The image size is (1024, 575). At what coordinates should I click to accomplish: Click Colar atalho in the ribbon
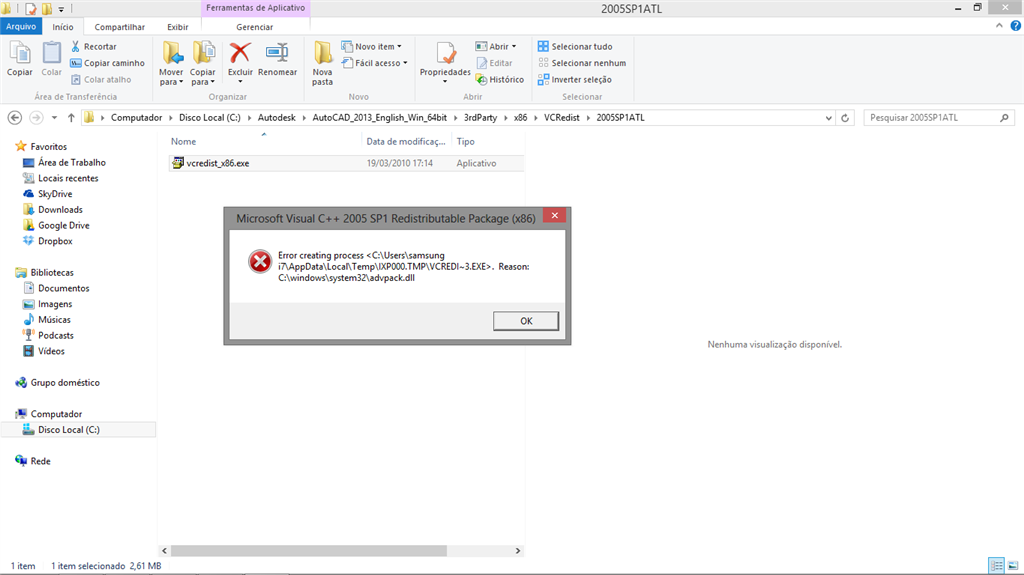click(x=101, y=79)
